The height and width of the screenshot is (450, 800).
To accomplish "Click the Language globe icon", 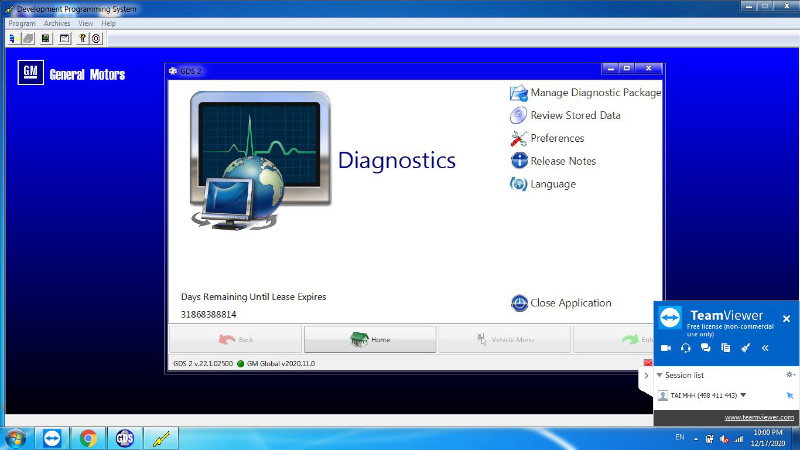I will 518,184.
